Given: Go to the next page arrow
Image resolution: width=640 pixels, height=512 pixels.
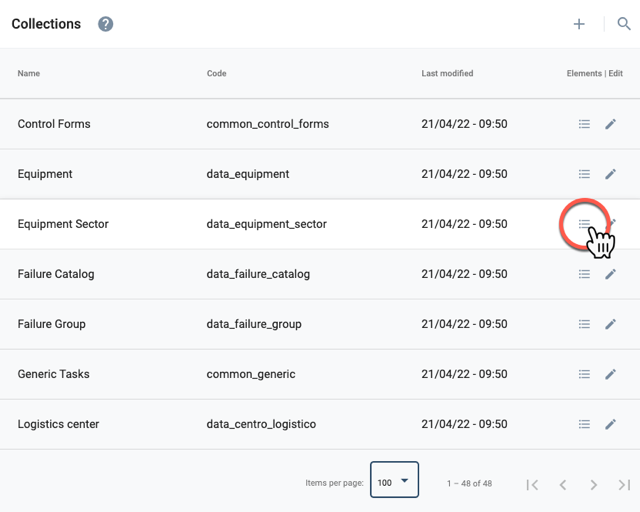Looking at the screenshot, I should pos(593,485).
